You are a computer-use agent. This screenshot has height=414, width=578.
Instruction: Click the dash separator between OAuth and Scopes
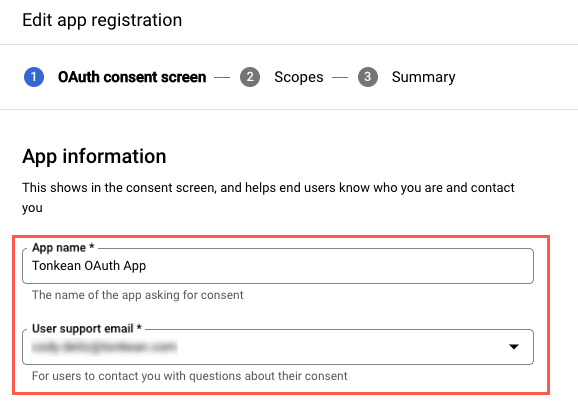[222, 77]
